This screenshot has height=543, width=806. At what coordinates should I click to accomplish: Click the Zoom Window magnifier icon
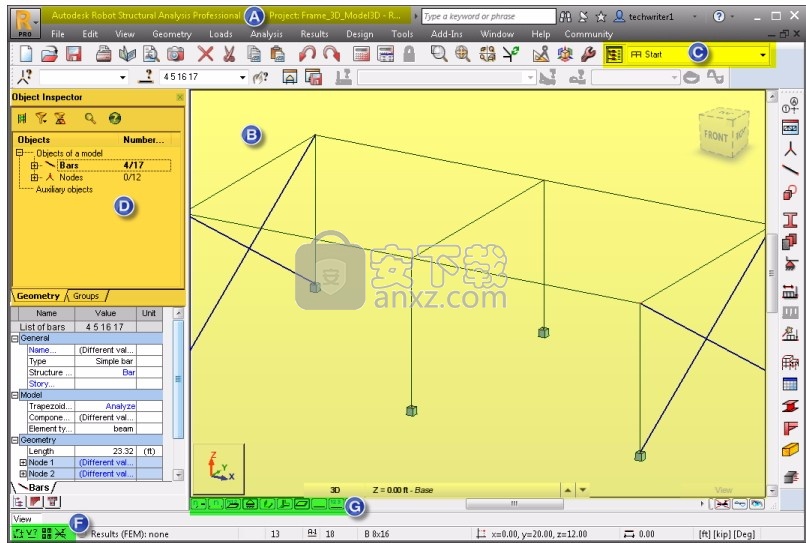click(438, 53)
